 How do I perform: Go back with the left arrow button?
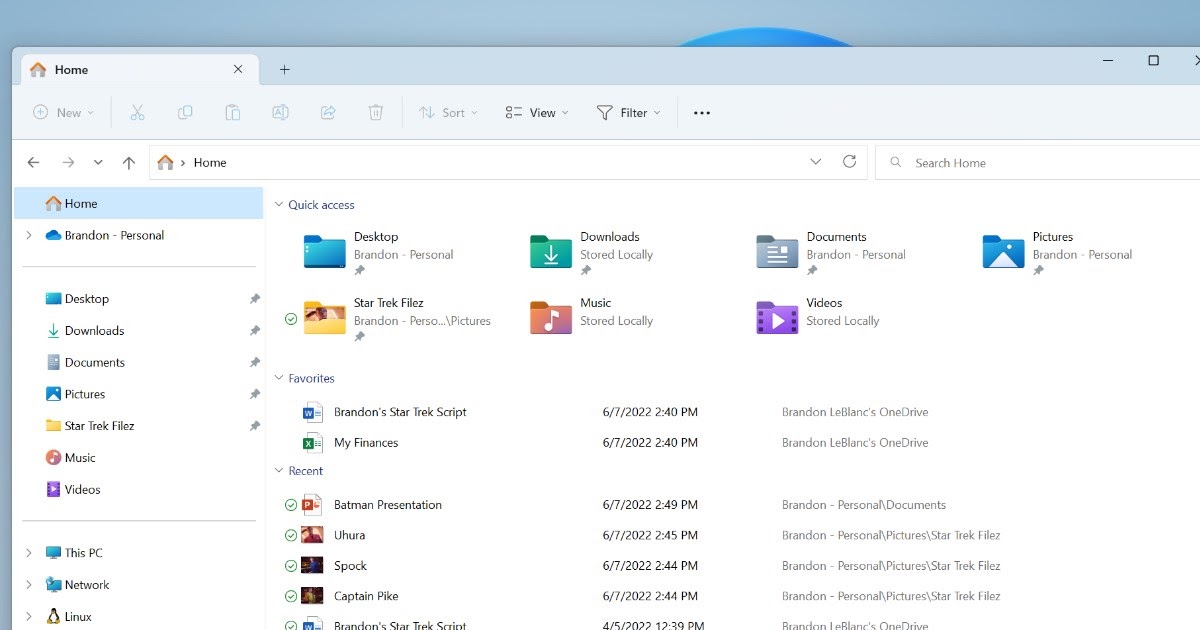pyautogui.click(x=33, y=162)
